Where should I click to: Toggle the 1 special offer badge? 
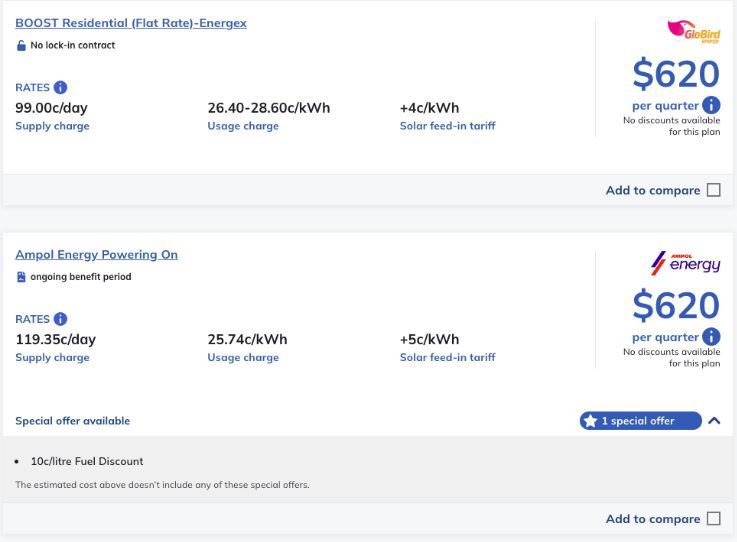(640, 421)
